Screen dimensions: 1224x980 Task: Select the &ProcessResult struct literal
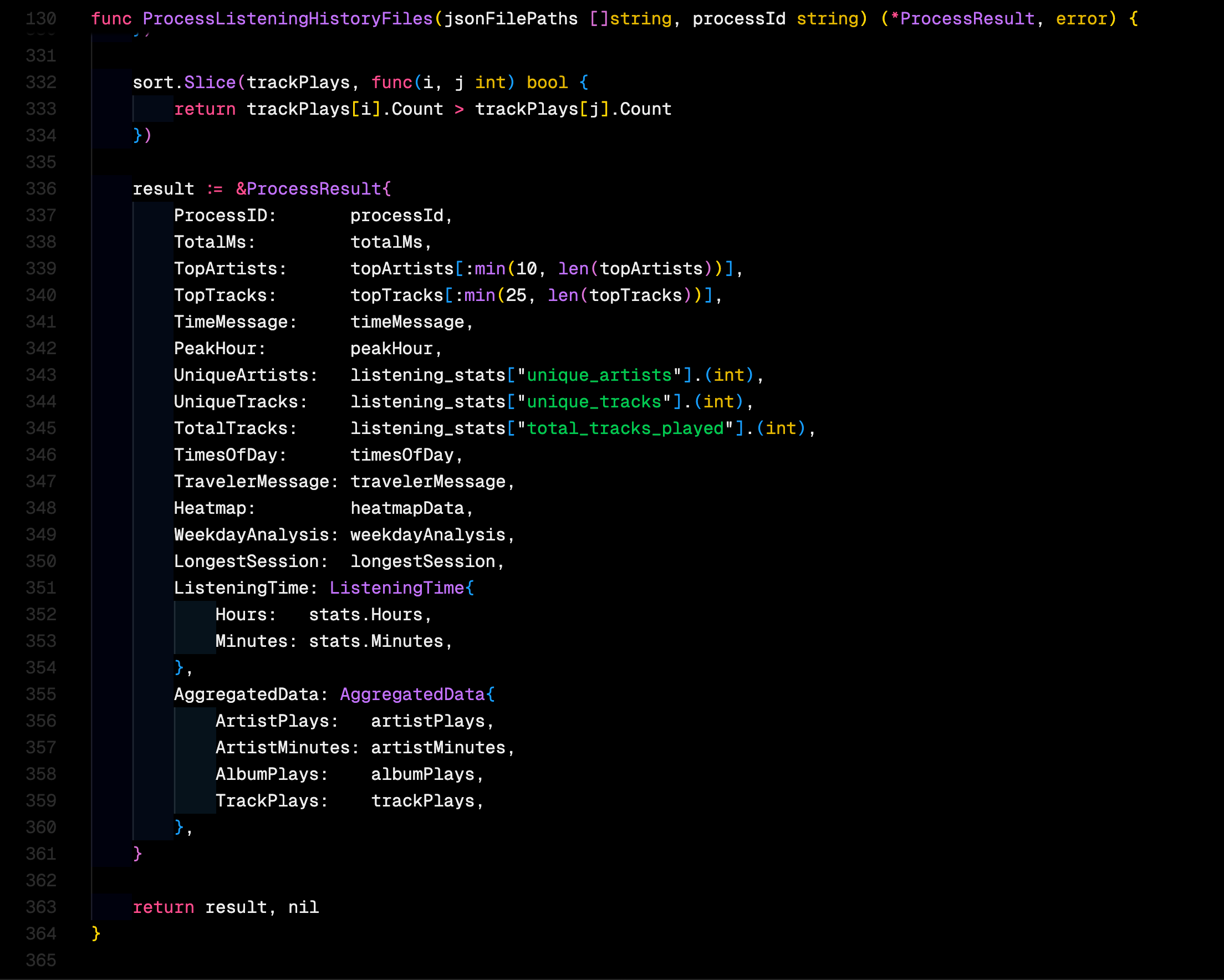[x=311, y=188]
